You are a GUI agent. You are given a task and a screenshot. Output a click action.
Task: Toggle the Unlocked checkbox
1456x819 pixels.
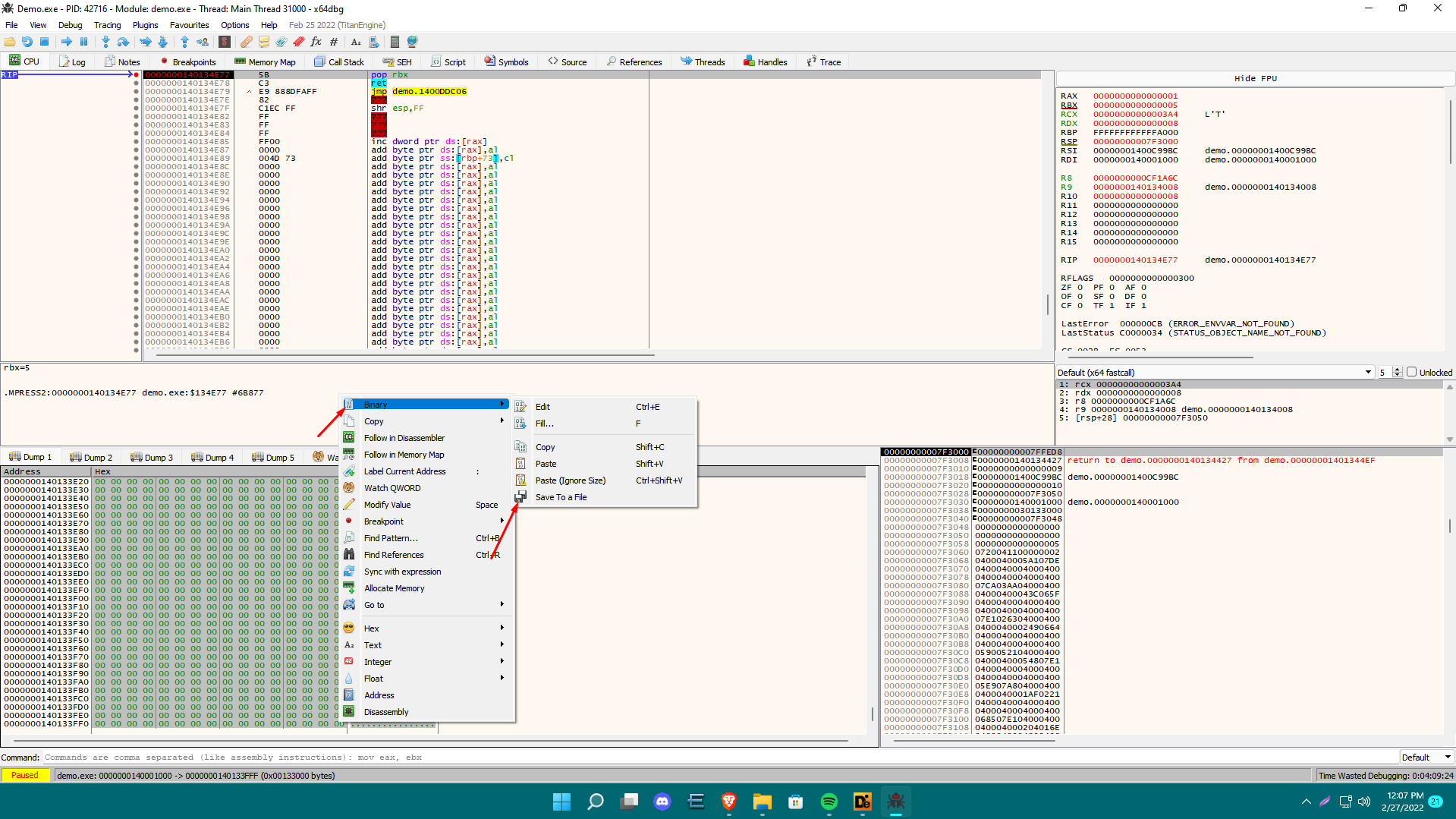click(1411, 372)
